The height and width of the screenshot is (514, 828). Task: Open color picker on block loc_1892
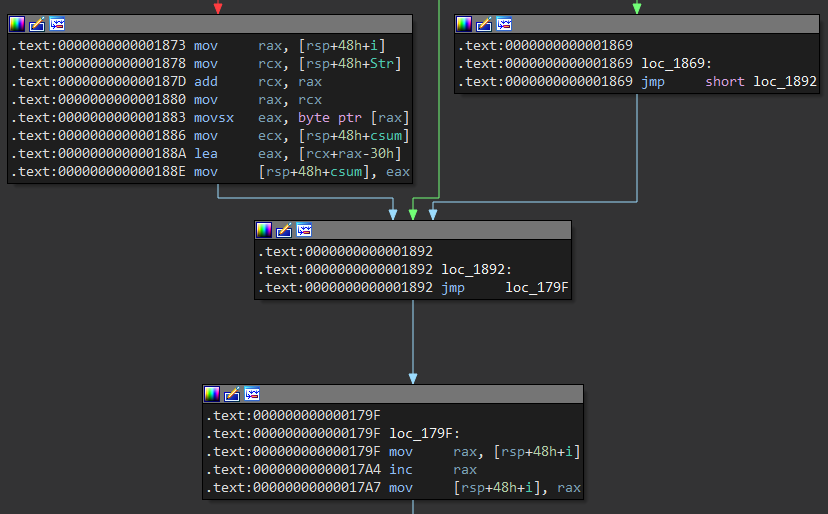[264, 230]
